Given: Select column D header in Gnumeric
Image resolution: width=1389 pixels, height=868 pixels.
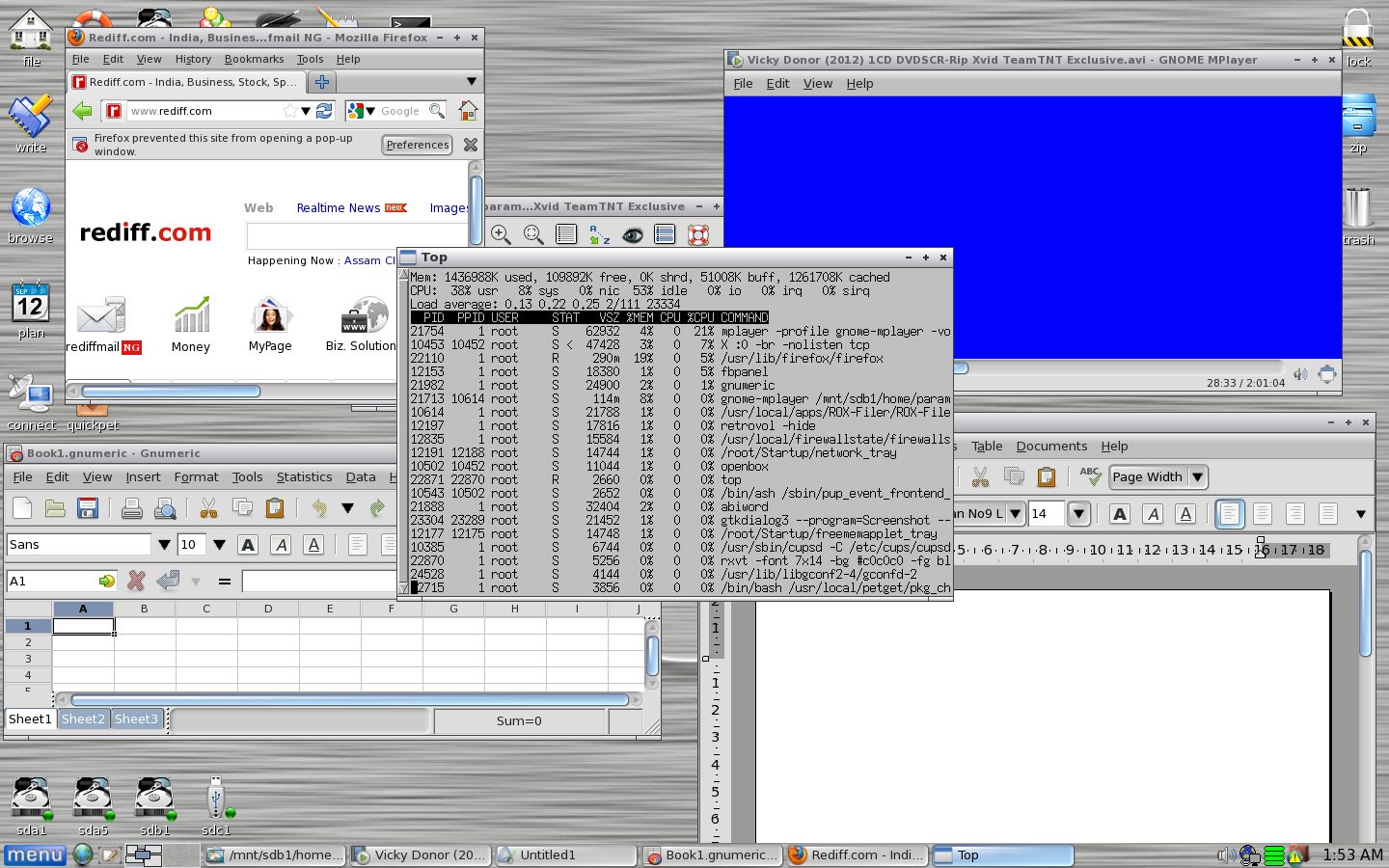Looking at the screenshot, I should click(x=268, y=609).
